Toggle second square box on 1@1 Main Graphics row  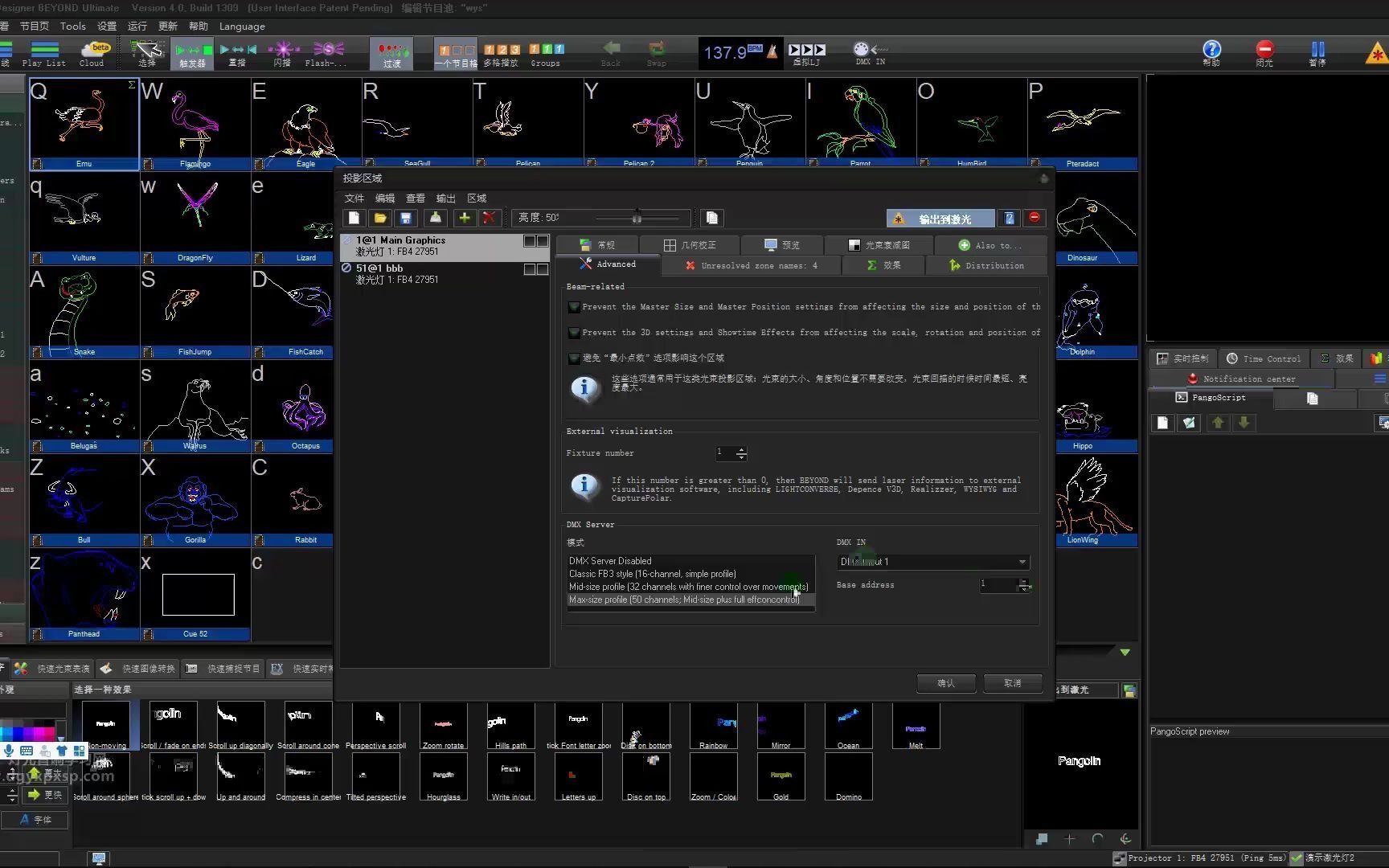543,241
